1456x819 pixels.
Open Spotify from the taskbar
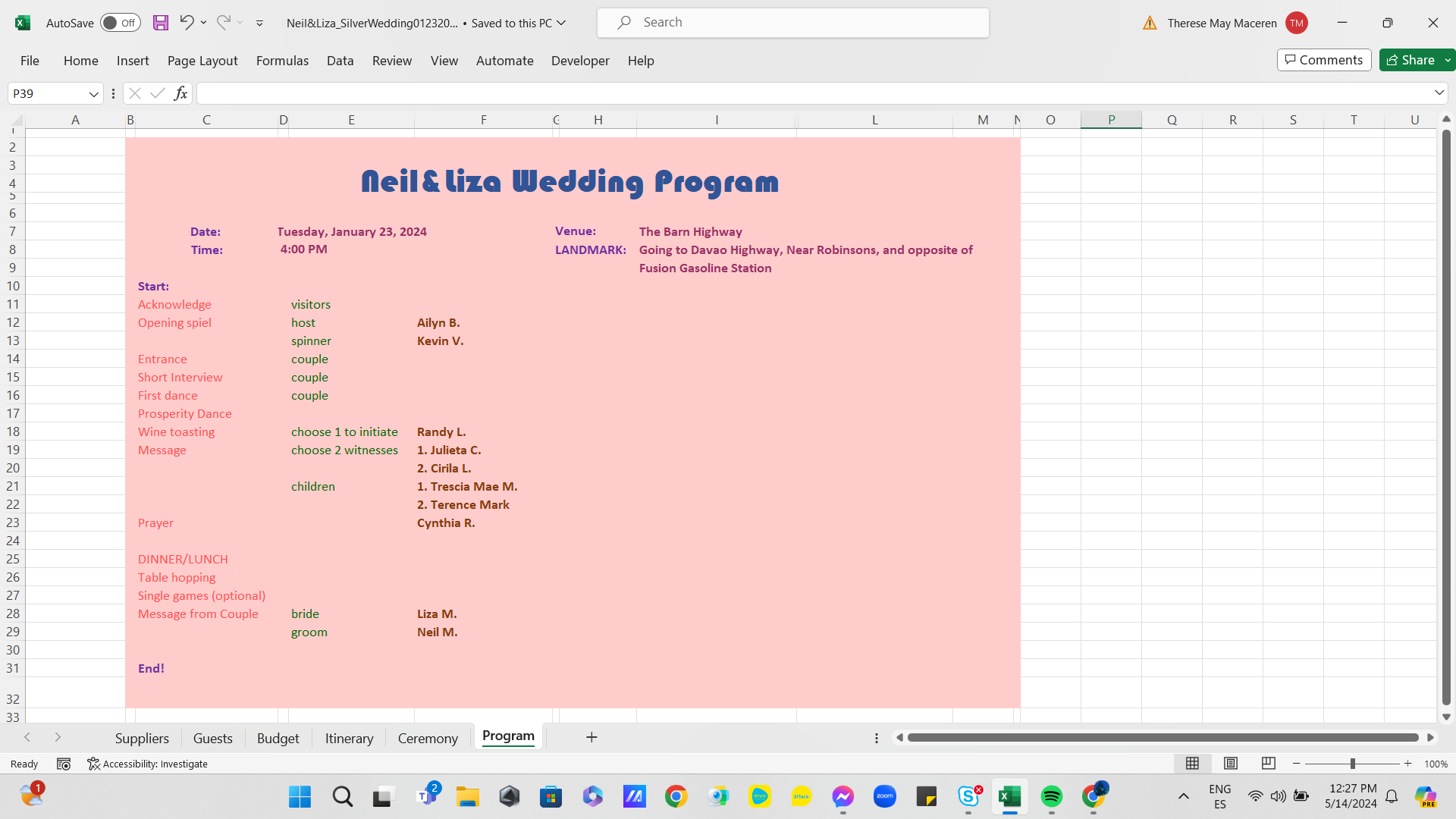[1051, 796]
